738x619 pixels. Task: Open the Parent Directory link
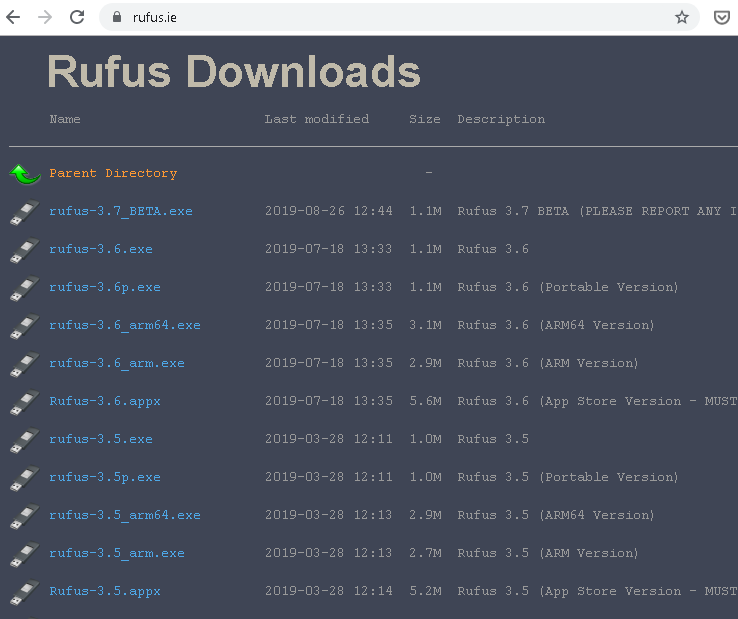(x=113, y=174)
